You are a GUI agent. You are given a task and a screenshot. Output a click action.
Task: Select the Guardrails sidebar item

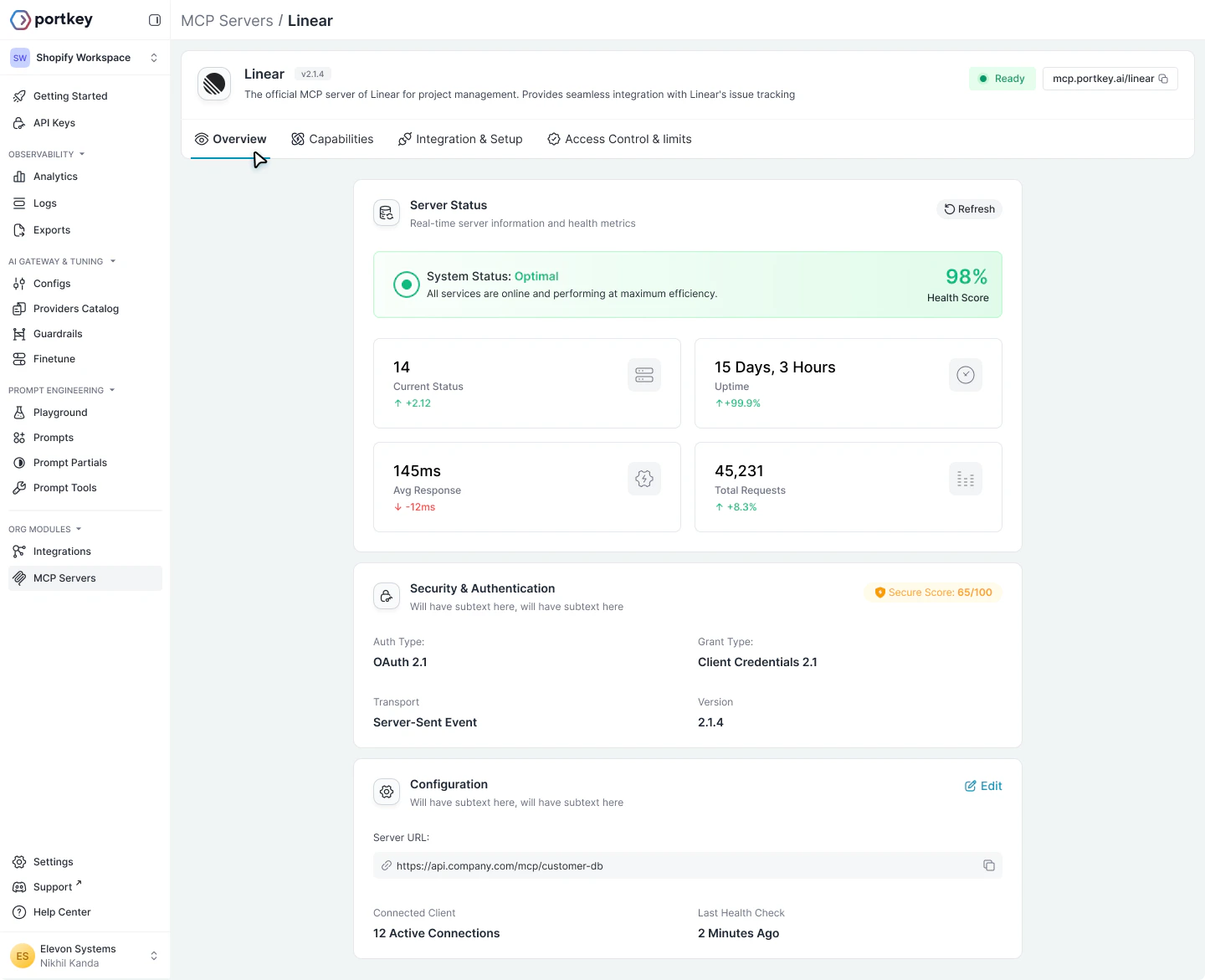57,333
